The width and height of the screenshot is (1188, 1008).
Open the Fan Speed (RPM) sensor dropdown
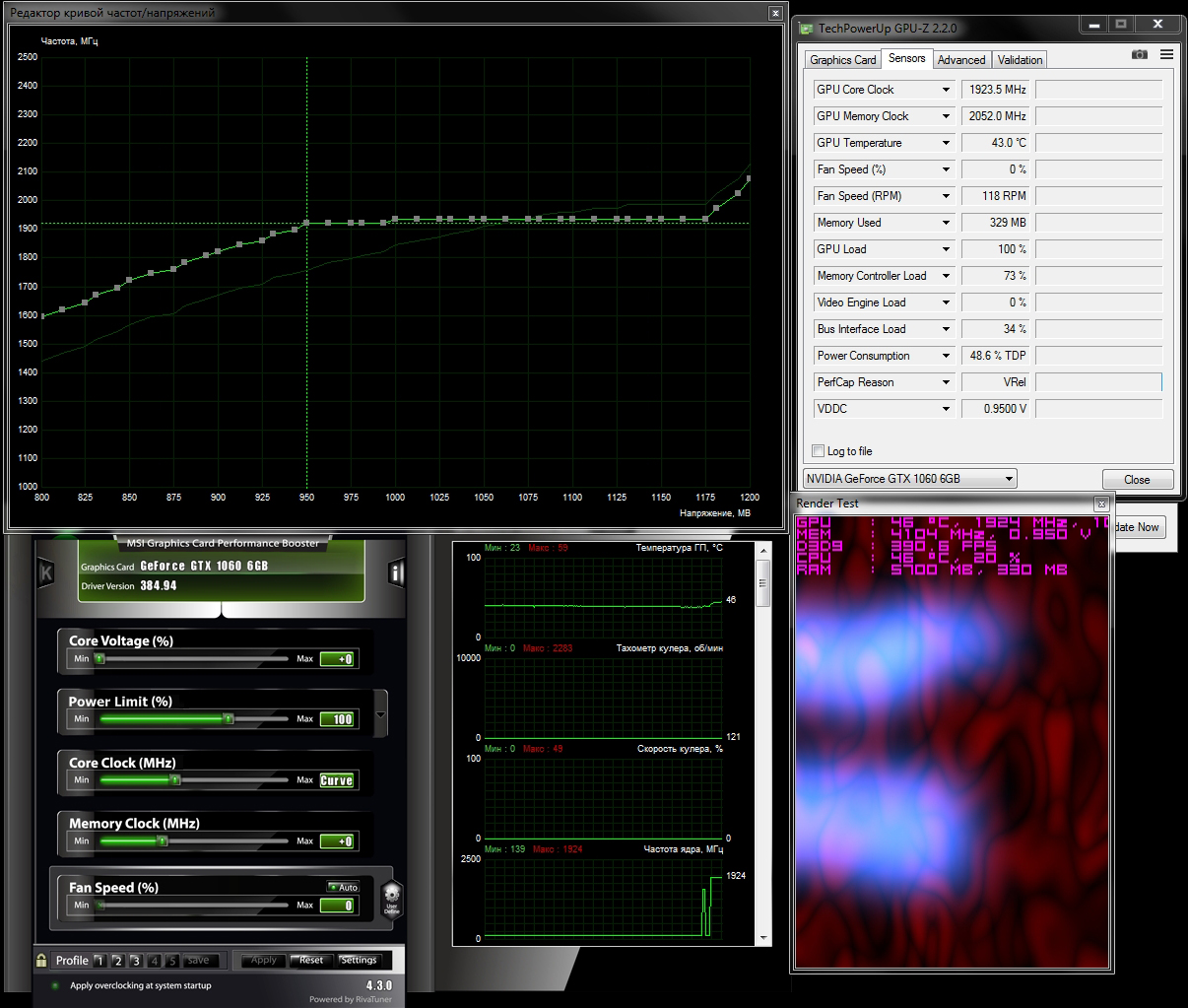(946, 196)
